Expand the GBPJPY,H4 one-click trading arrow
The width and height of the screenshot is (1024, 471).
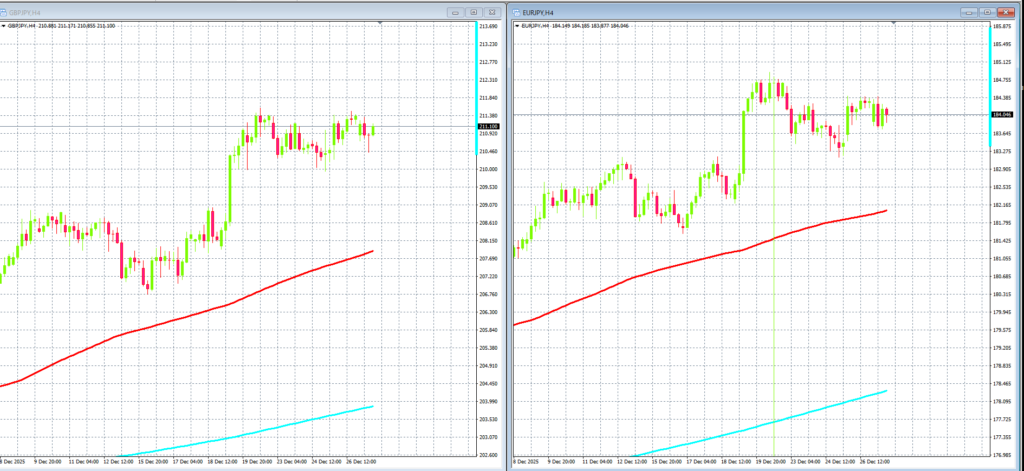click(3, 26)
